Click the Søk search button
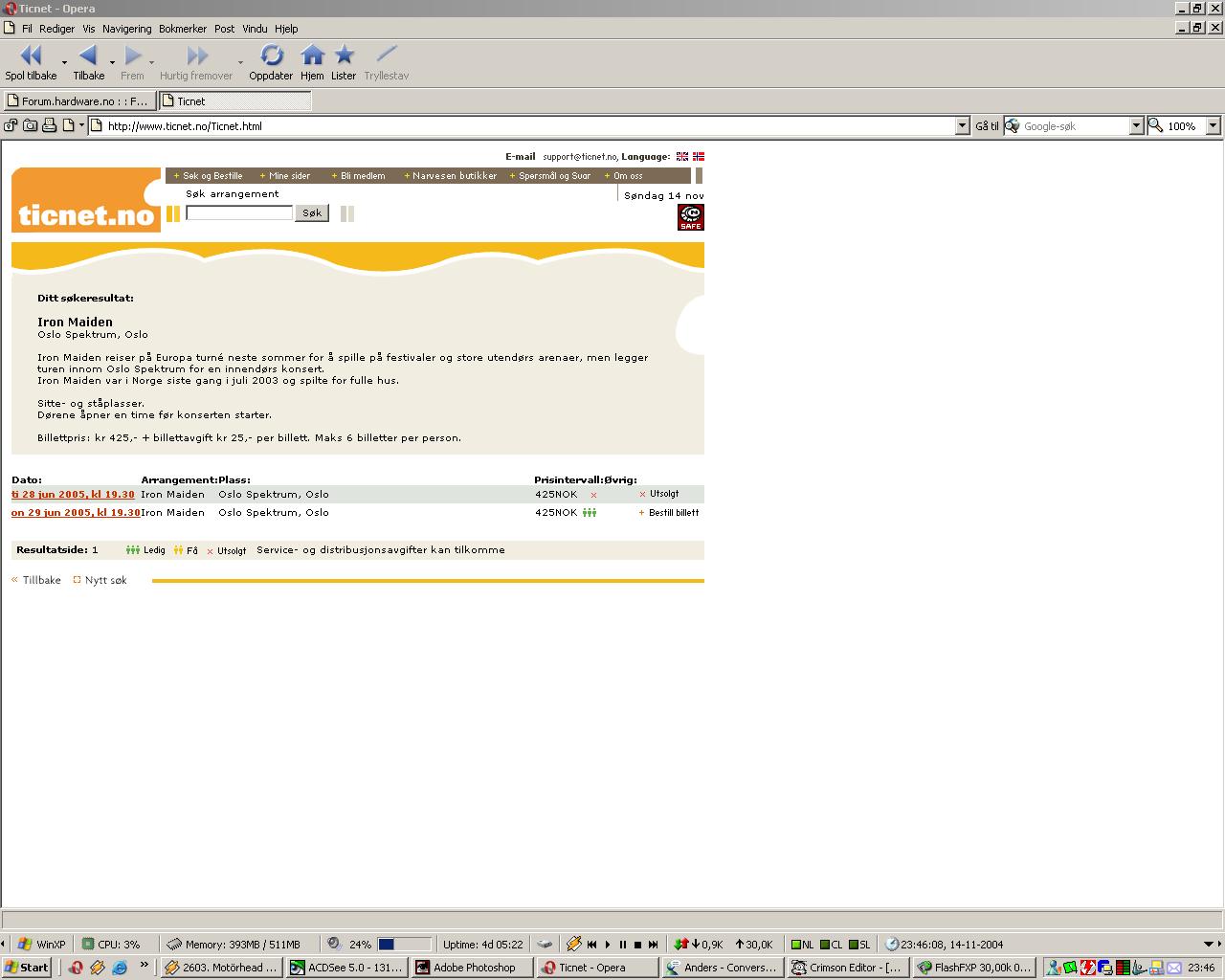Viewport: 1225px width, 980px height. point(312,212)
